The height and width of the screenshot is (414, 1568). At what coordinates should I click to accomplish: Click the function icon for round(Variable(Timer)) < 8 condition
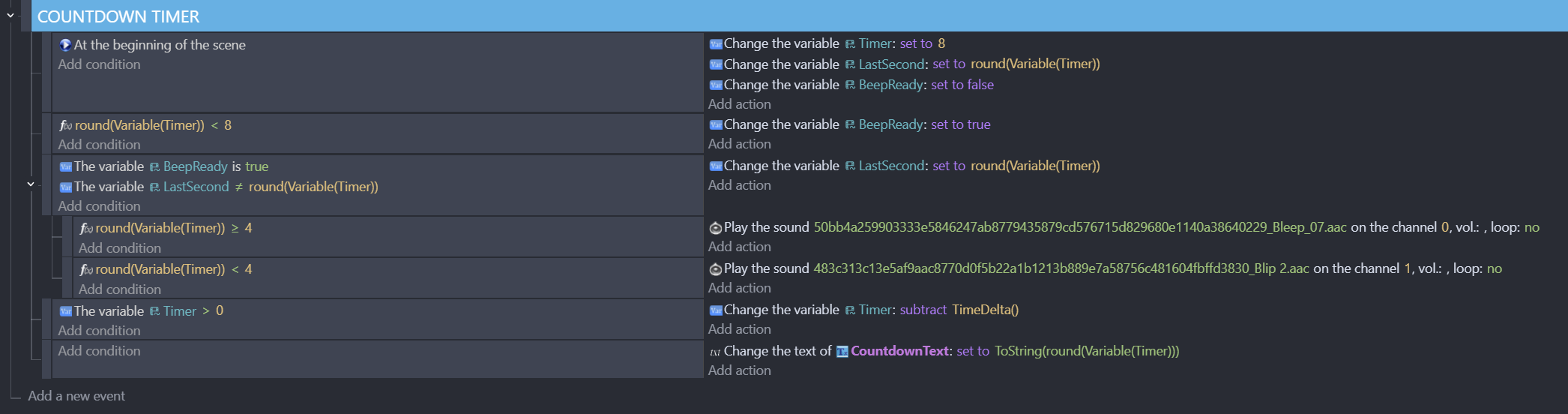tap(66, 125)
